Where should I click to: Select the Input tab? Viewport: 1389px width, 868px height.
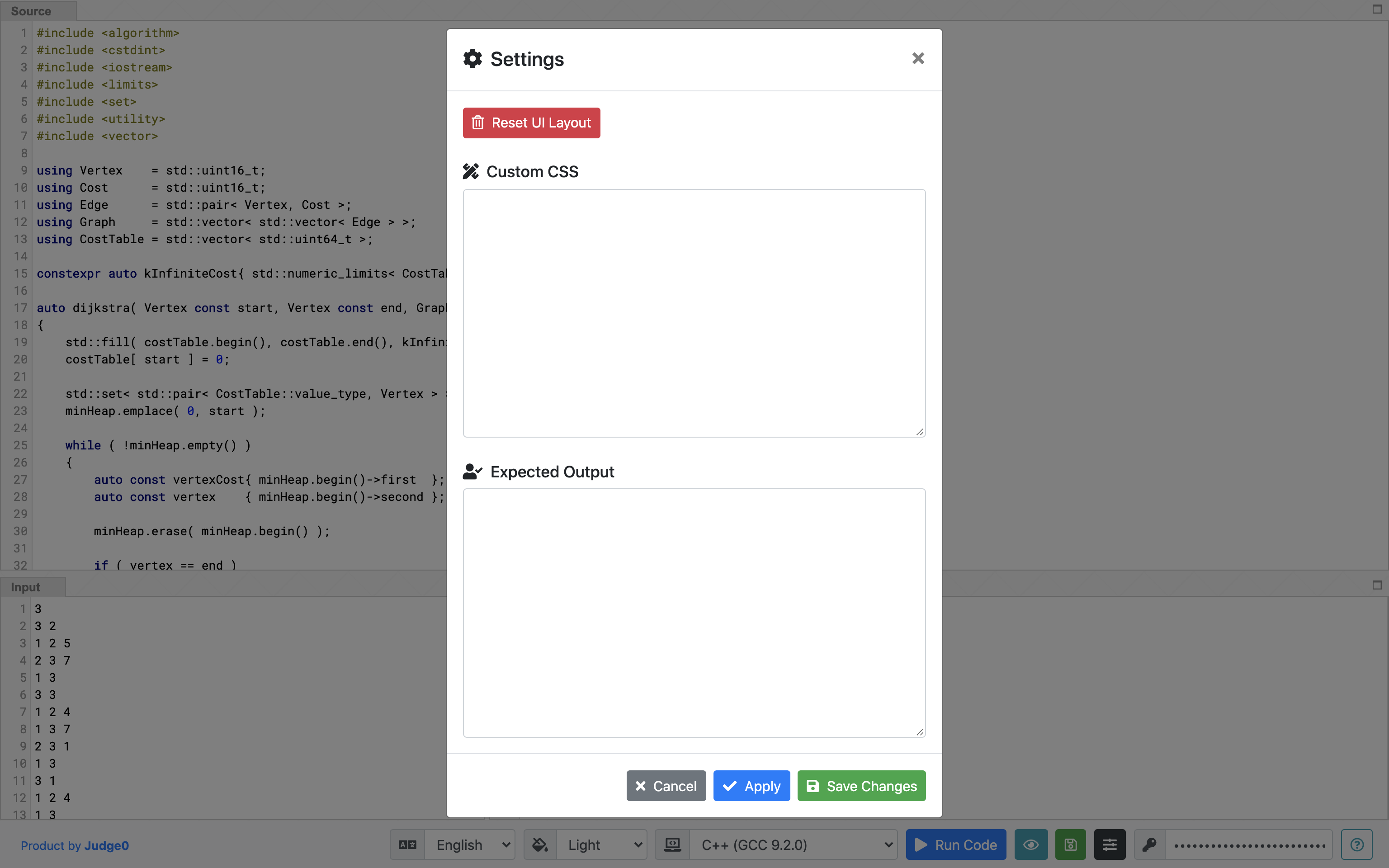pyautogui.click(x=26, y=587)
